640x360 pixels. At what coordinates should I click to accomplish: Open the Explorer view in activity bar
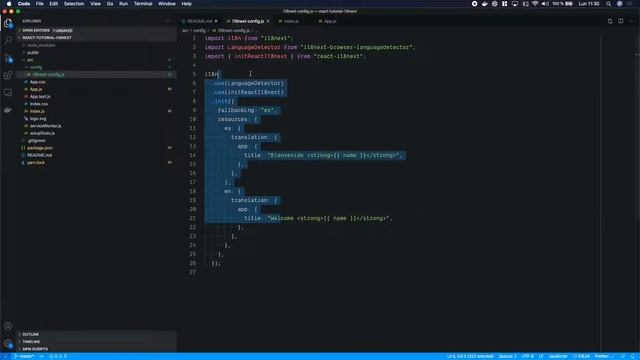(x=8, y=24)
